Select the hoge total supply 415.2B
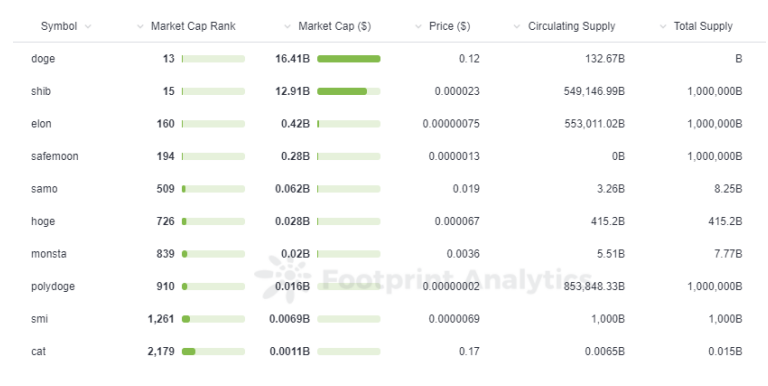The width and height of the screenshot is (768, 386). (725, 221)
